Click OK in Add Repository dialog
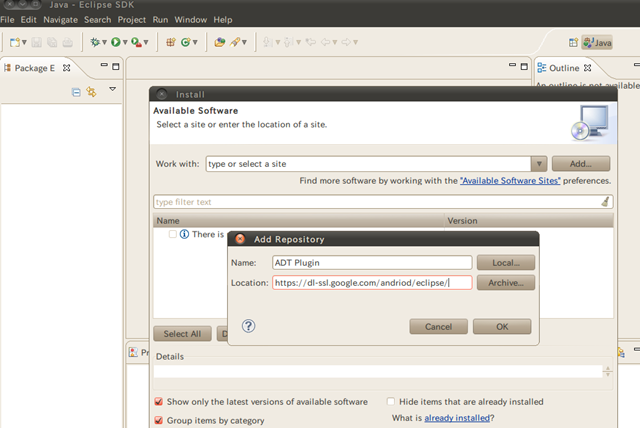The height and width of the screenshot is (428, 640). click(x=501, y=326)
